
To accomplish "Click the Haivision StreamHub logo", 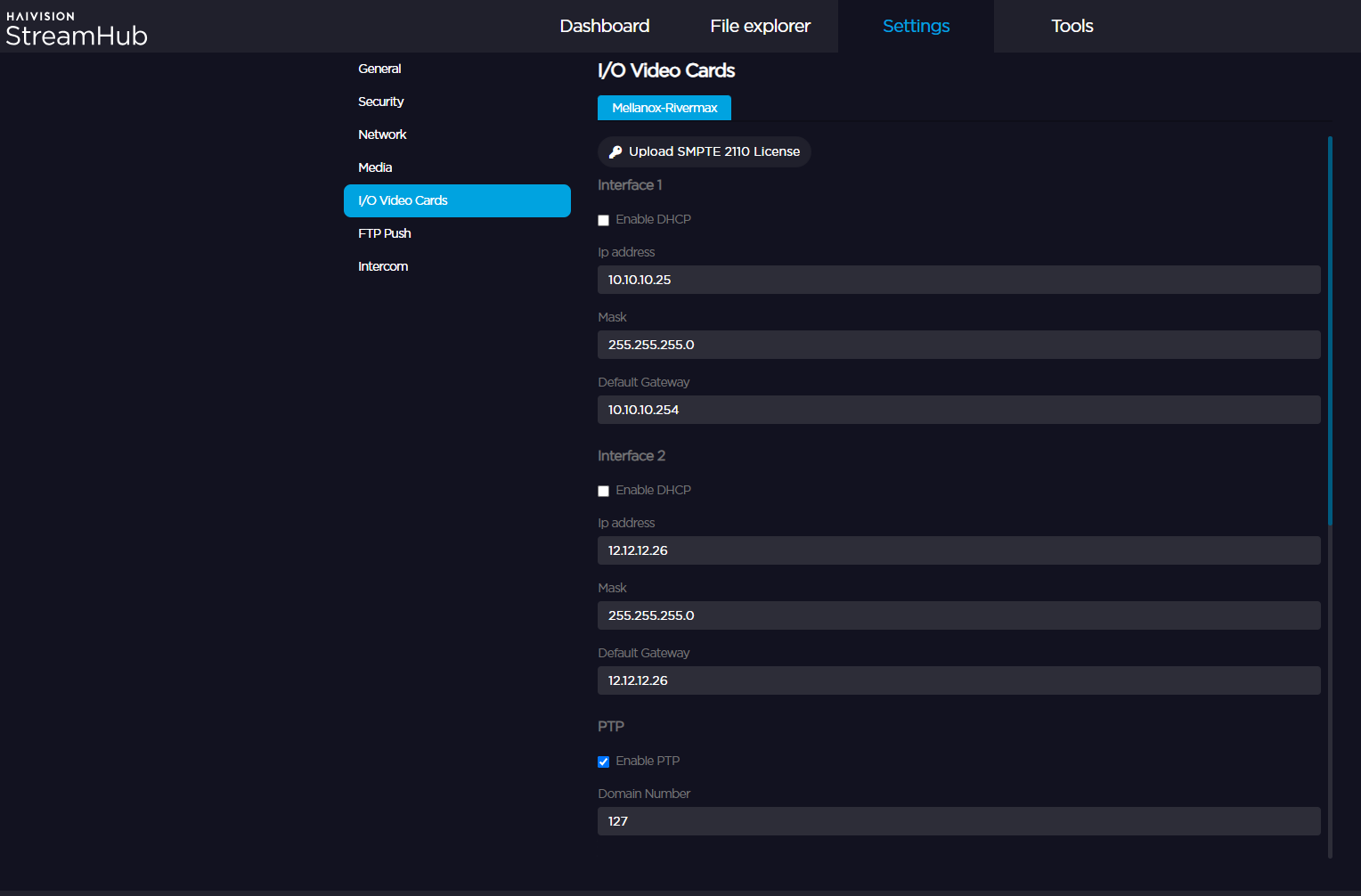I will pos(76,26).
